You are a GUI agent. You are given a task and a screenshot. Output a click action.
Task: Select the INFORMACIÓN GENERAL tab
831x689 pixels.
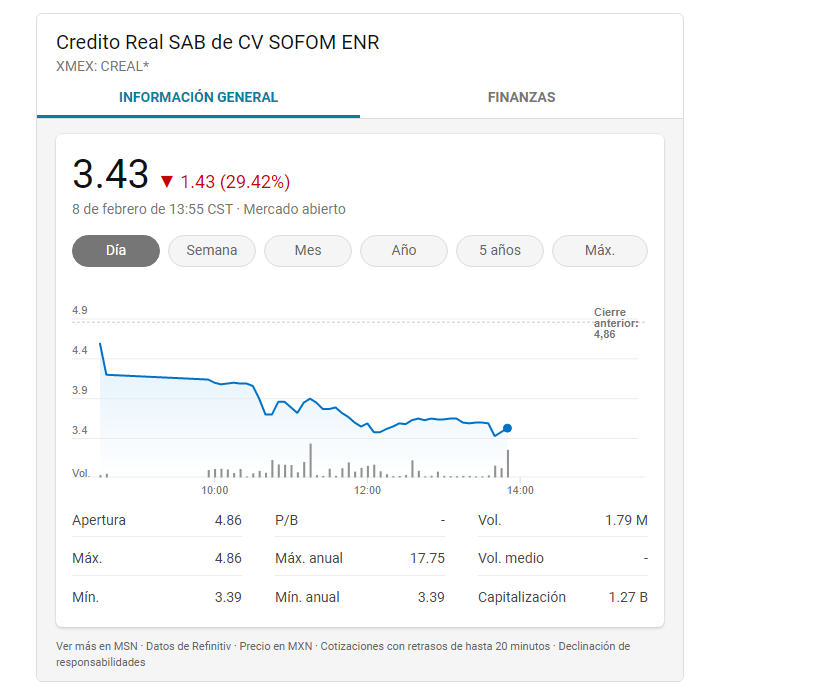198,97
